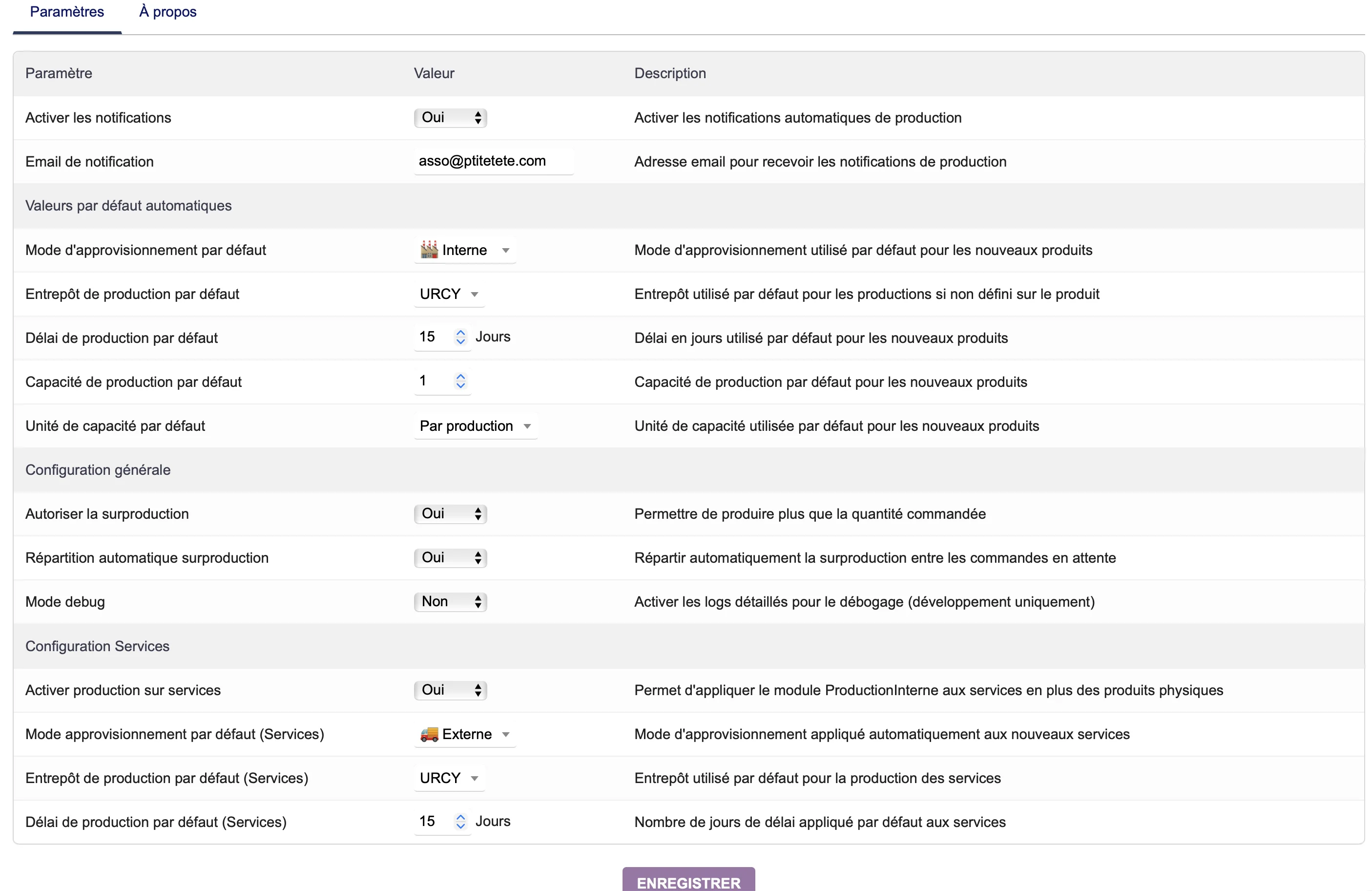
Task: Click the up arrow on Capacité de production stepper
Action: 460,376
